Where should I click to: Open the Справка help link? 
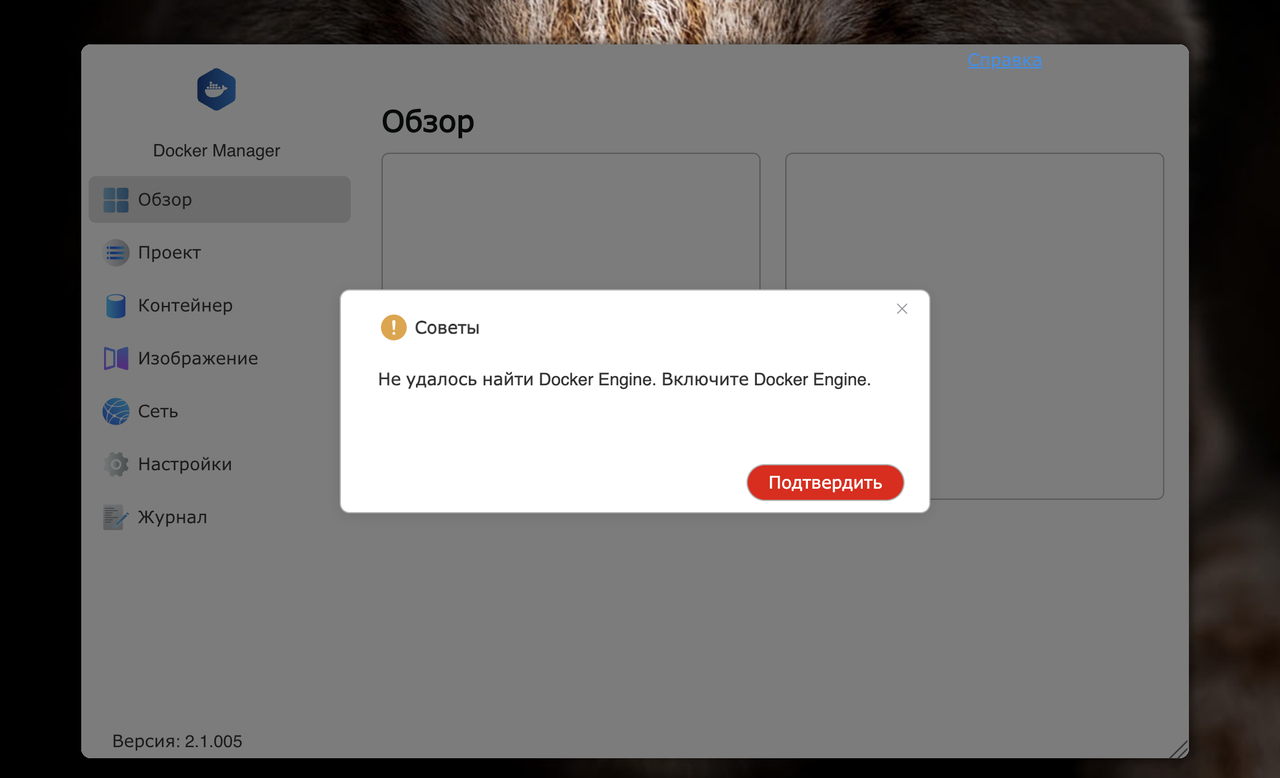[x=1005, y=60]
